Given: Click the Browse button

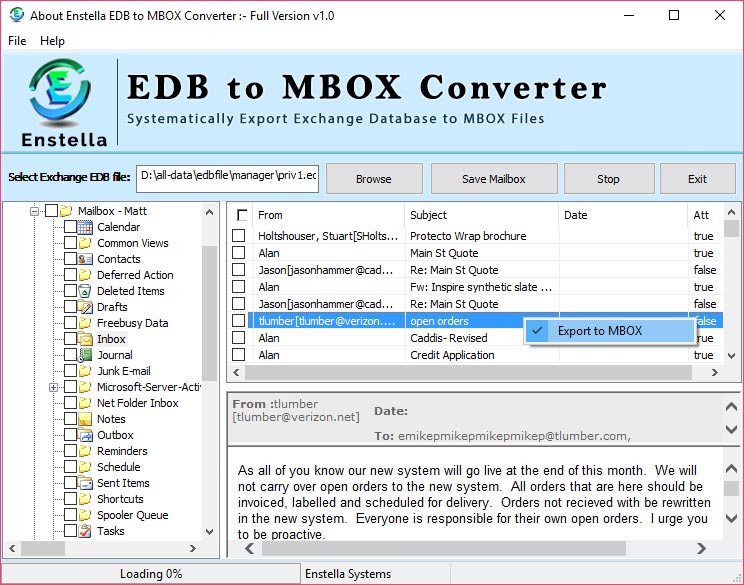Looking at the screenshot, I should coord(373,179).
